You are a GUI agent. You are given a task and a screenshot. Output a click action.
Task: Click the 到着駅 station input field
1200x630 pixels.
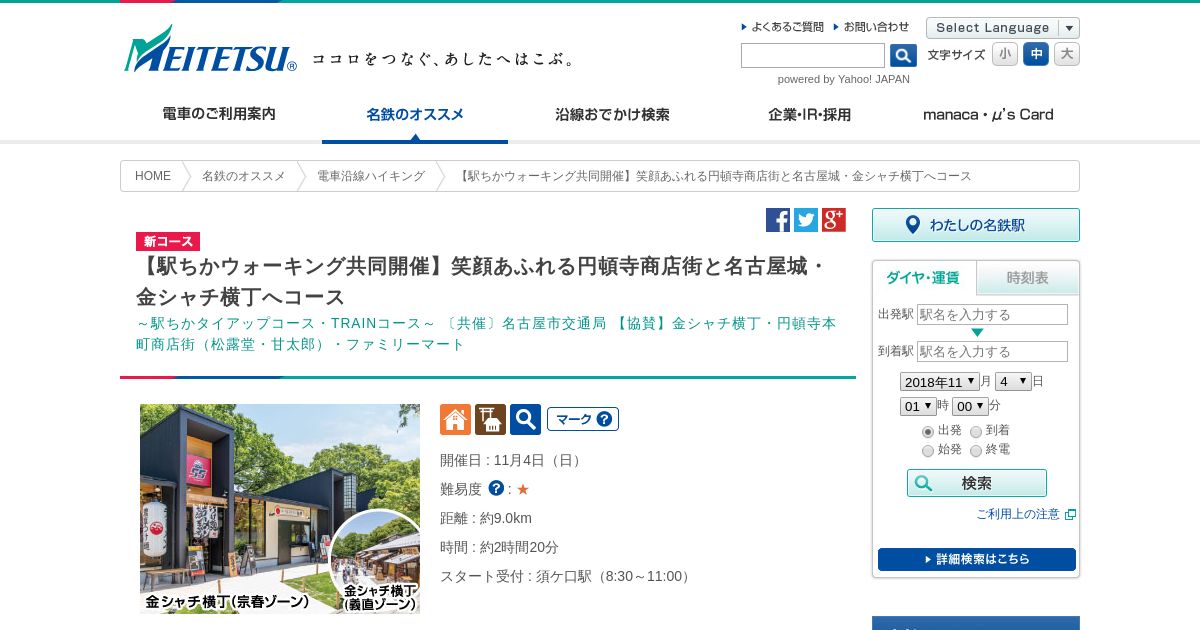(992, 352)
